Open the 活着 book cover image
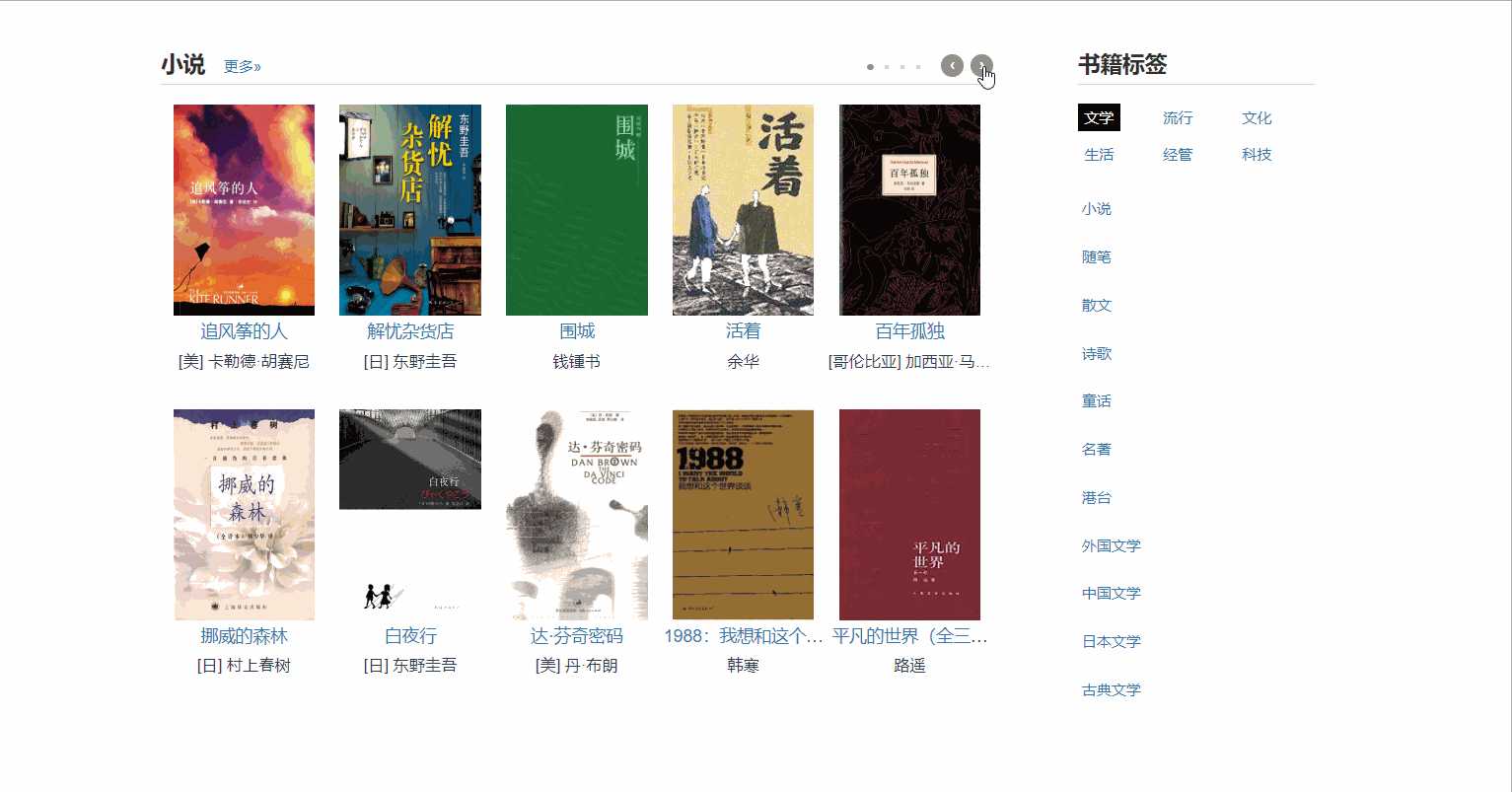This screenshot has width=1512, height=792. (743, 210)
